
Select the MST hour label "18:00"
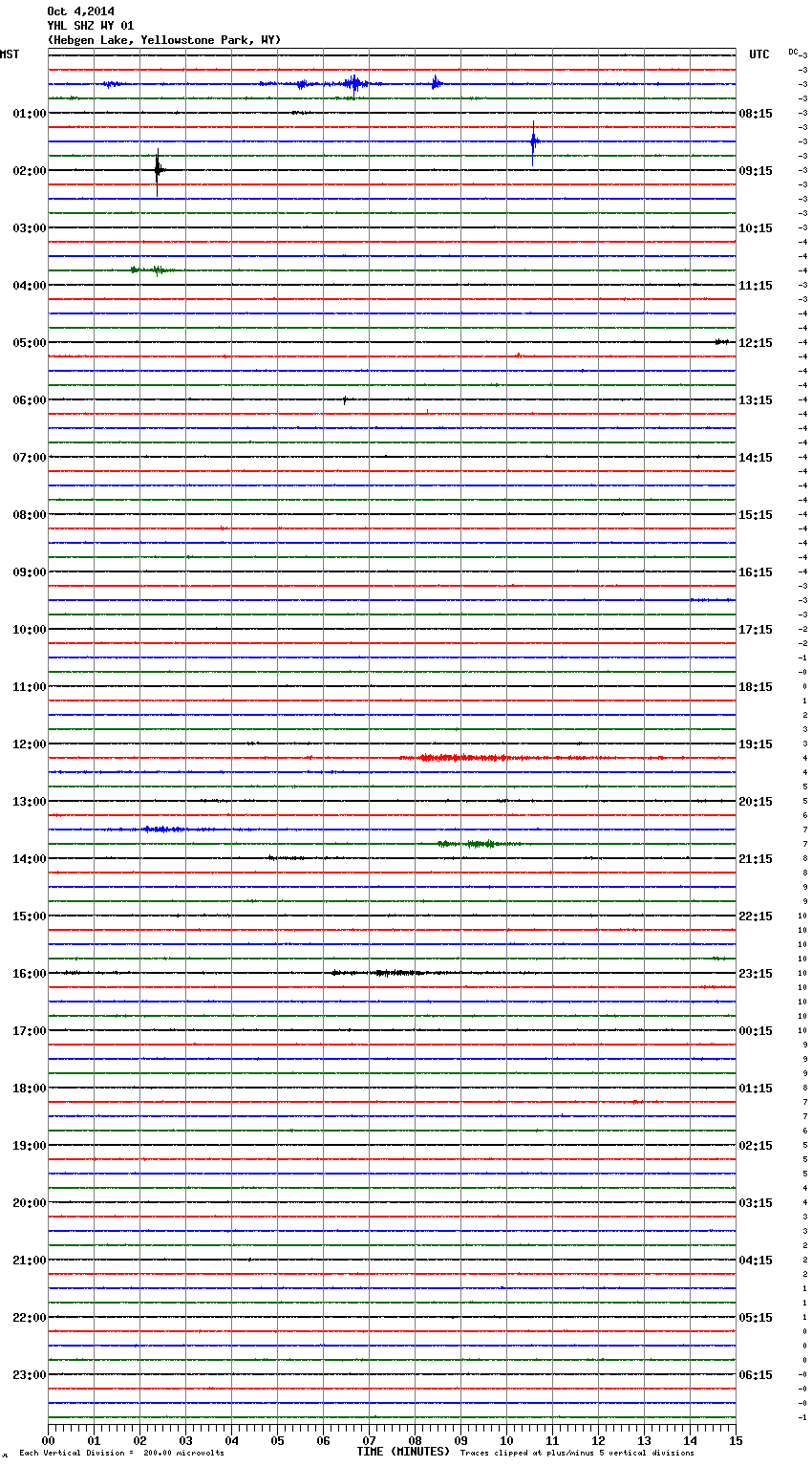30,1089
